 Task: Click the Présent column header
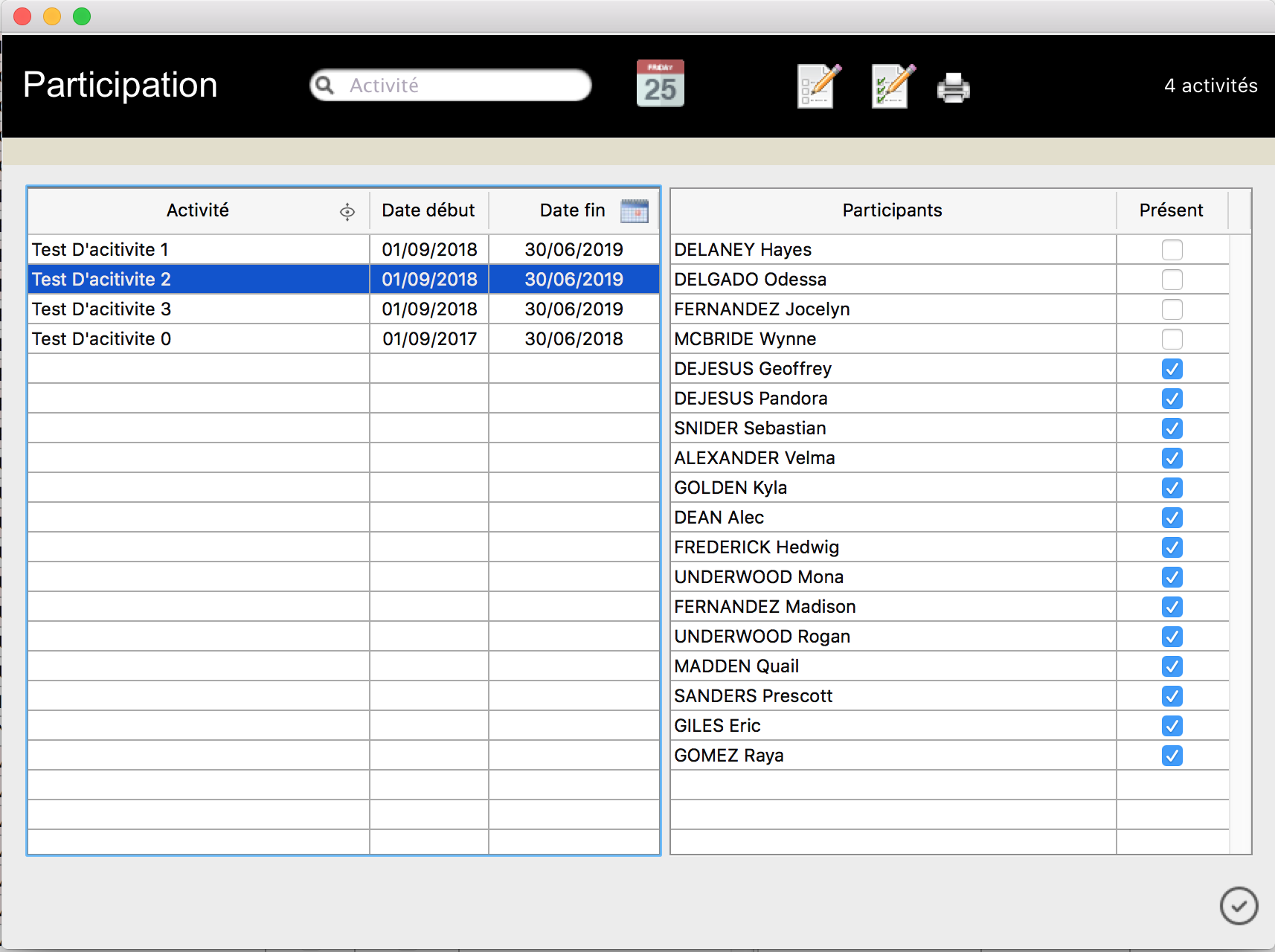[x=1171, y=211]
